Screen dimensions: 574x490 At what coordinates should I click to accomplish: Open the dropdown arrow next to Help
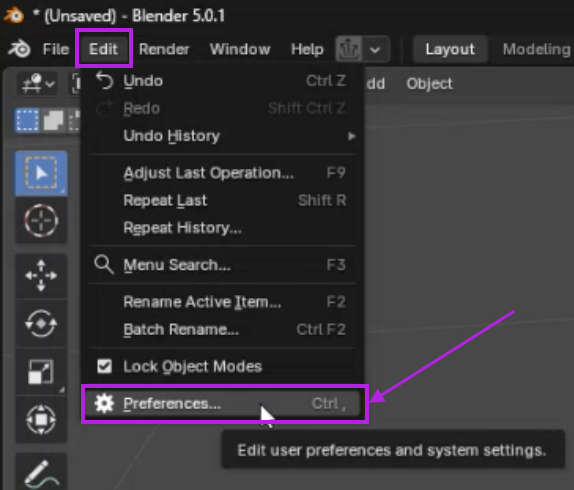[x=375, y=49]
